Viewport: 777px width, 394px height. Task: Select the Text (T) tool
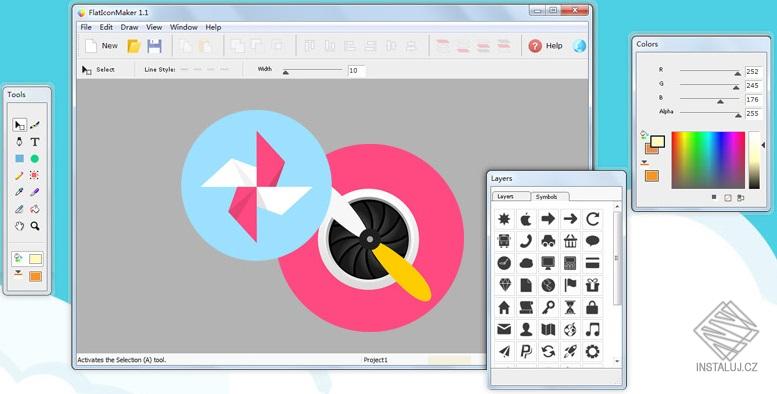(x=35, y=142)
